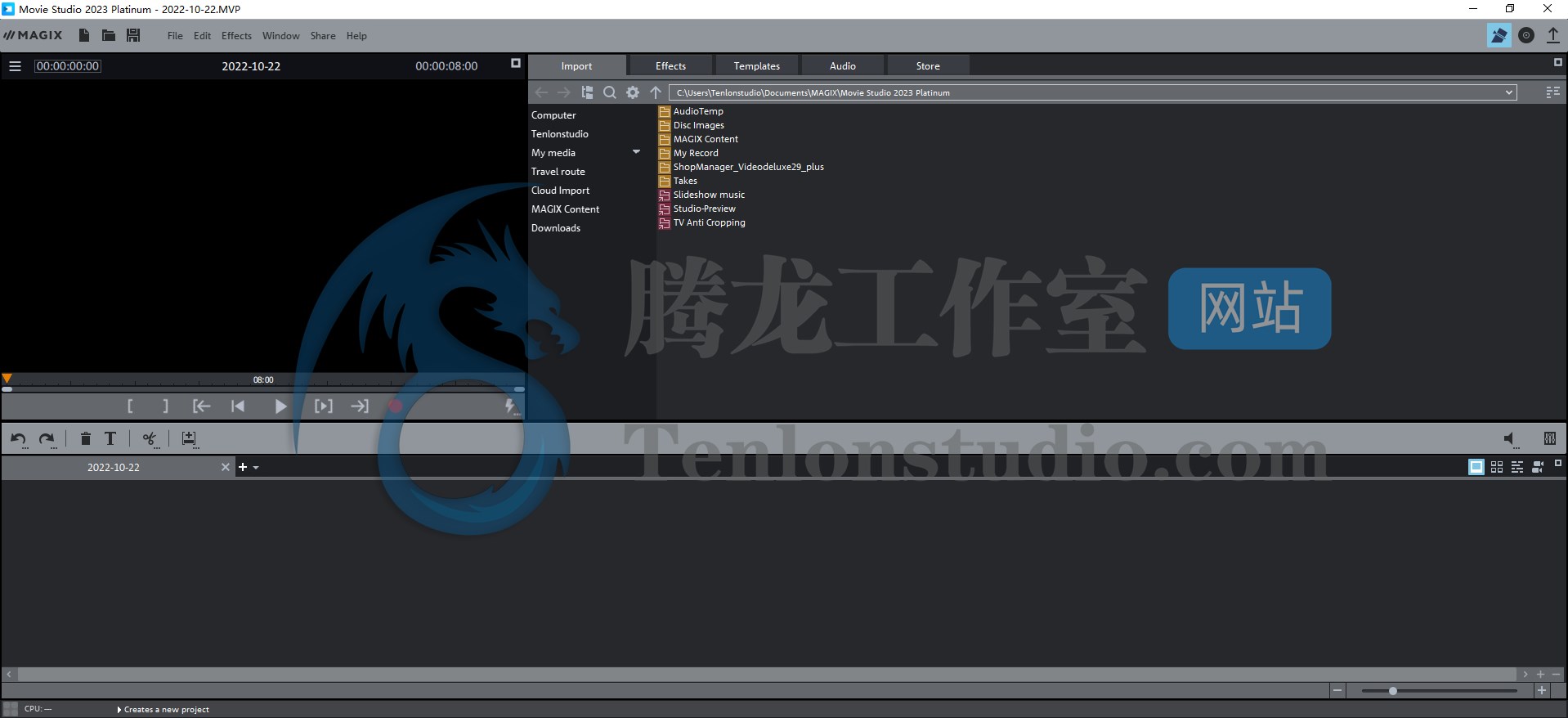The width and height of the screenshot is (1568, 718).
Task: Open media pool options gear
Action: (633, 92)
